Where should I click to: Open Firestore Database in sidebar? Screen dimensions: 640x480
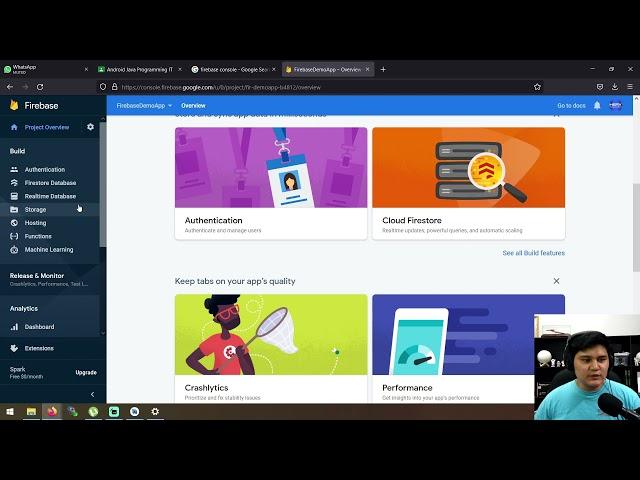click(50, 183)
